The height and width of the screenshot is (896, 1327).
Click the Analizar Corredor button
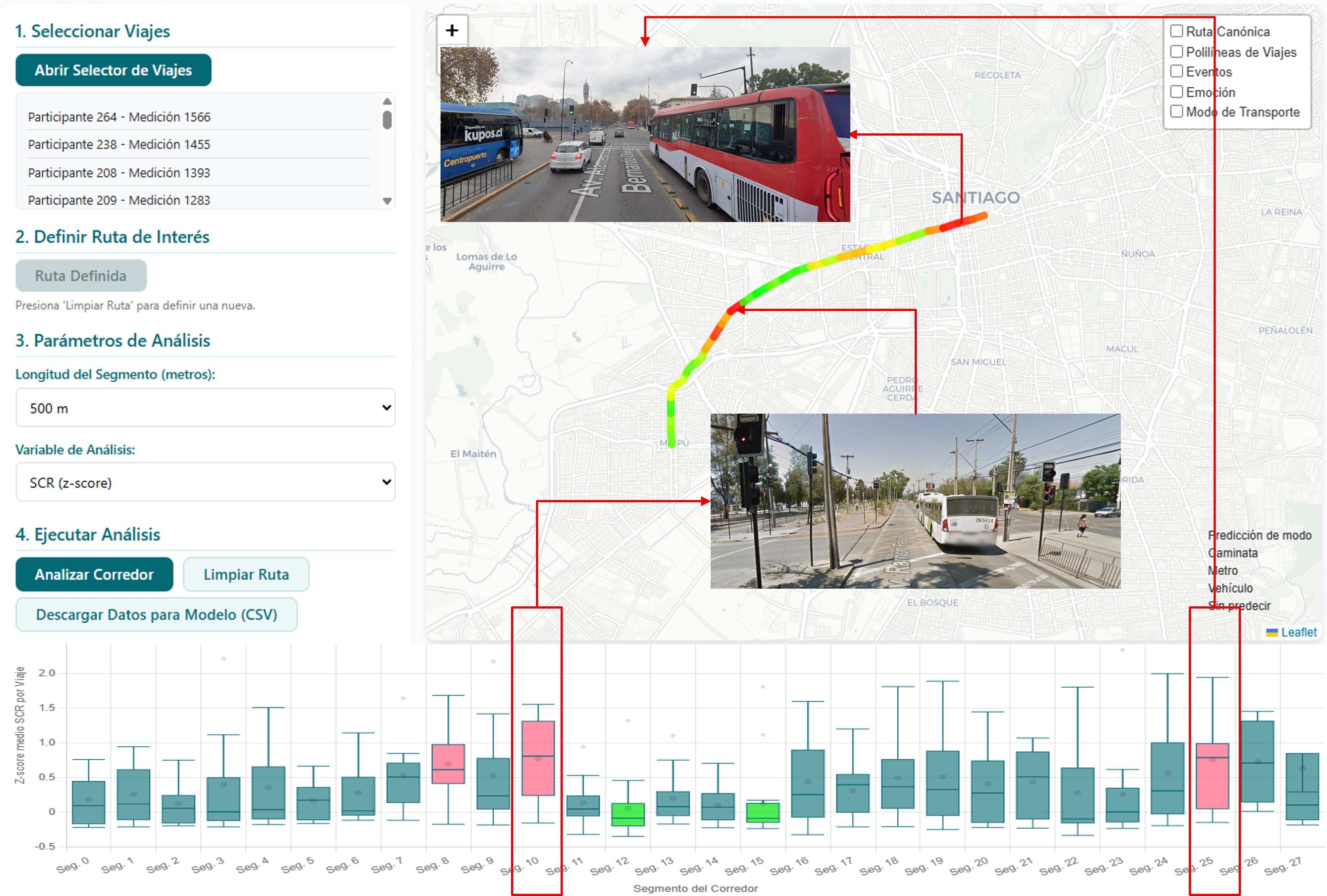tap(94, 574)
